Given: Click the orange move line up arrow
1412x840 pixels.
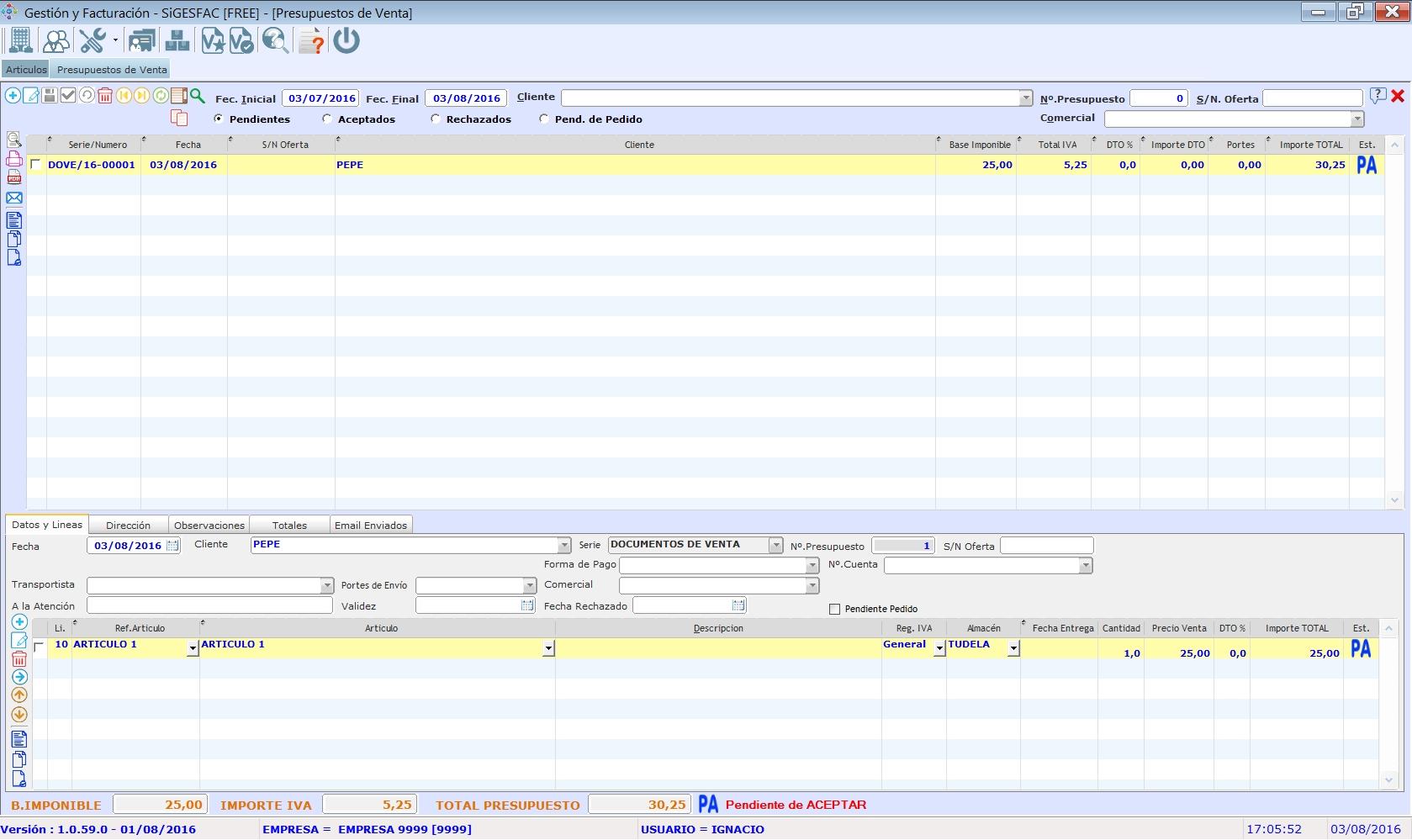Looking at the screenshot, I should click(x=19, y=695).
